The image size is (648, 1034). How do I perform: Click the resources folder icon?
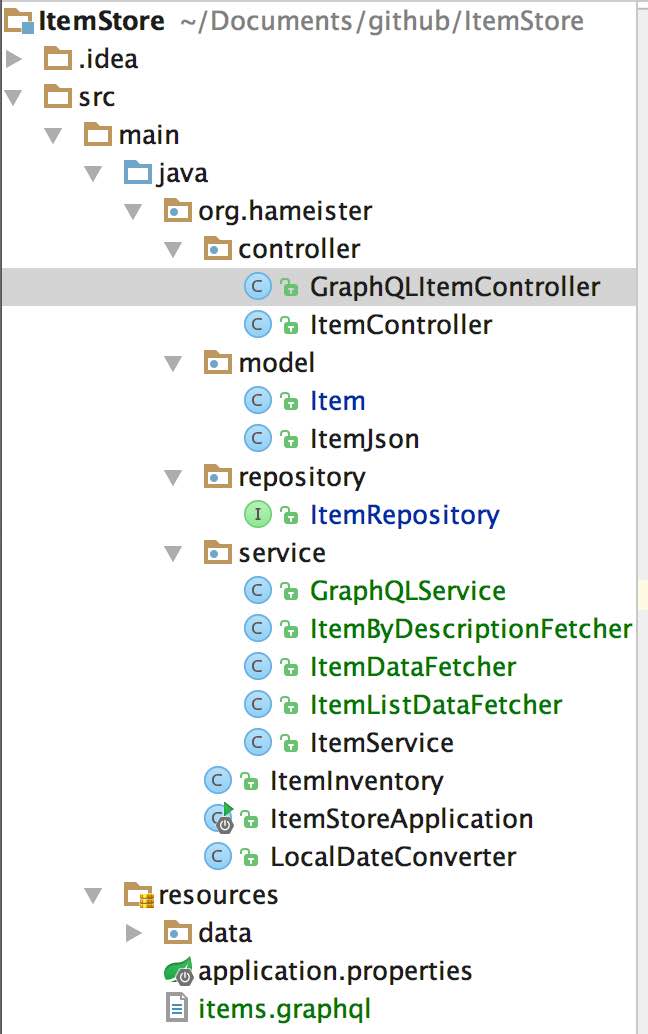(x=138, y=894)
